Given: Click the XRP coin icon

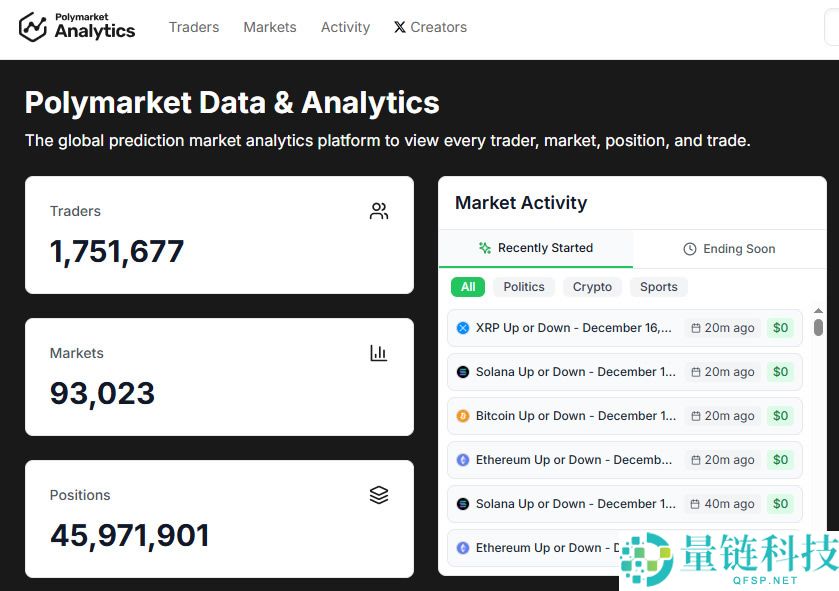Looking at the screenshot, I should pyautogui.click(x=463, y=328).
